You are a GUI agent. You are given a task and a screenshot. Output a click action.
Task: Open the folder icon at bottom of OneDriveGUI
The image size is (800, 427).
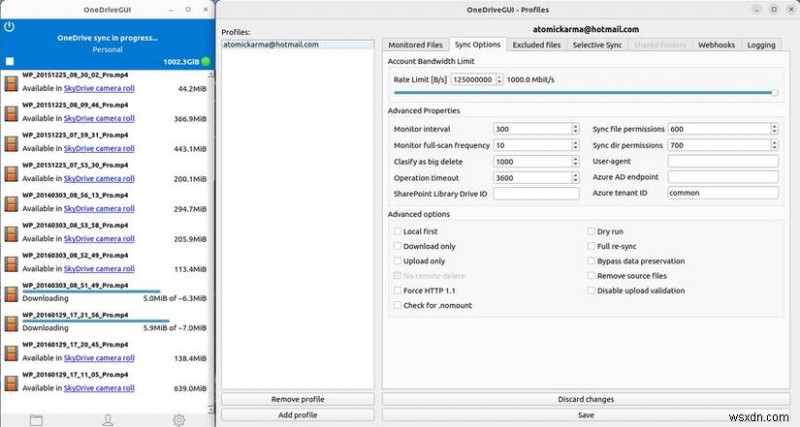pyautogui.click(x=36, y=420)
